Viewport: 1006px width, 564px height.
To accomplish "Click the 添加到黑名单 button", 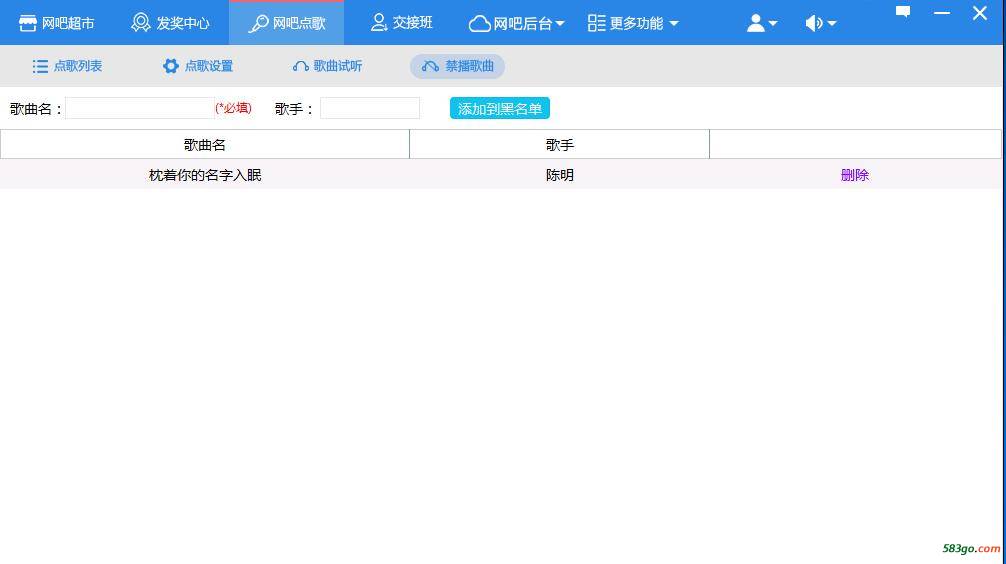I will click(499, 108).
